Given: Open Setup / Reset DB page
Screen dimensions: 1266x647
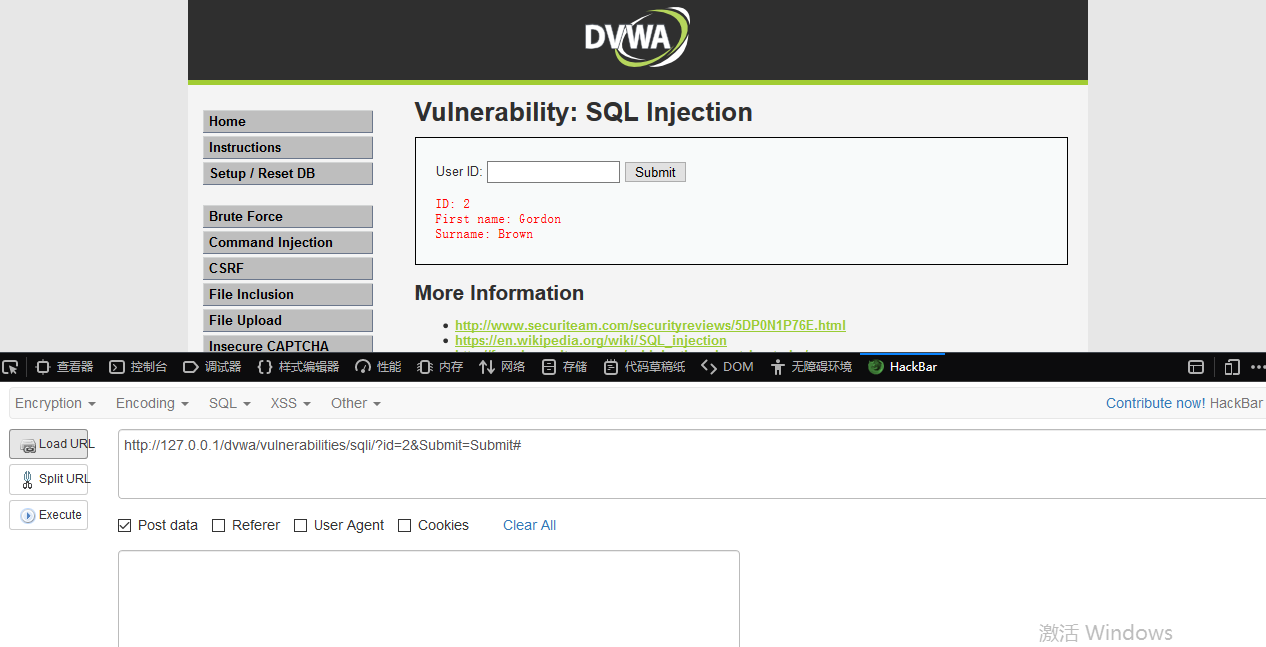Looking at the screenshot, I should point(288,174).
